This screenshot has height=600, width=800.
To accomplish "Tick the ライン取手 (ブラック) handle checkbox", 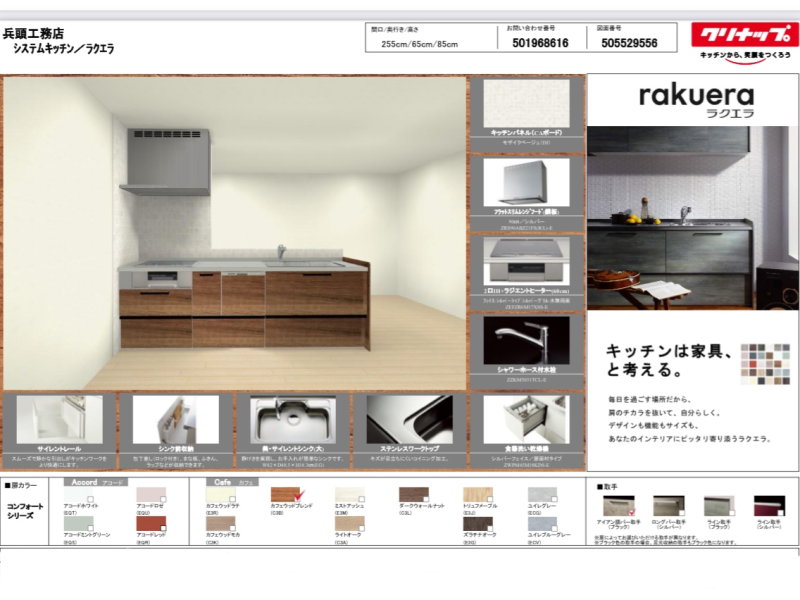I will coord(731,513).
